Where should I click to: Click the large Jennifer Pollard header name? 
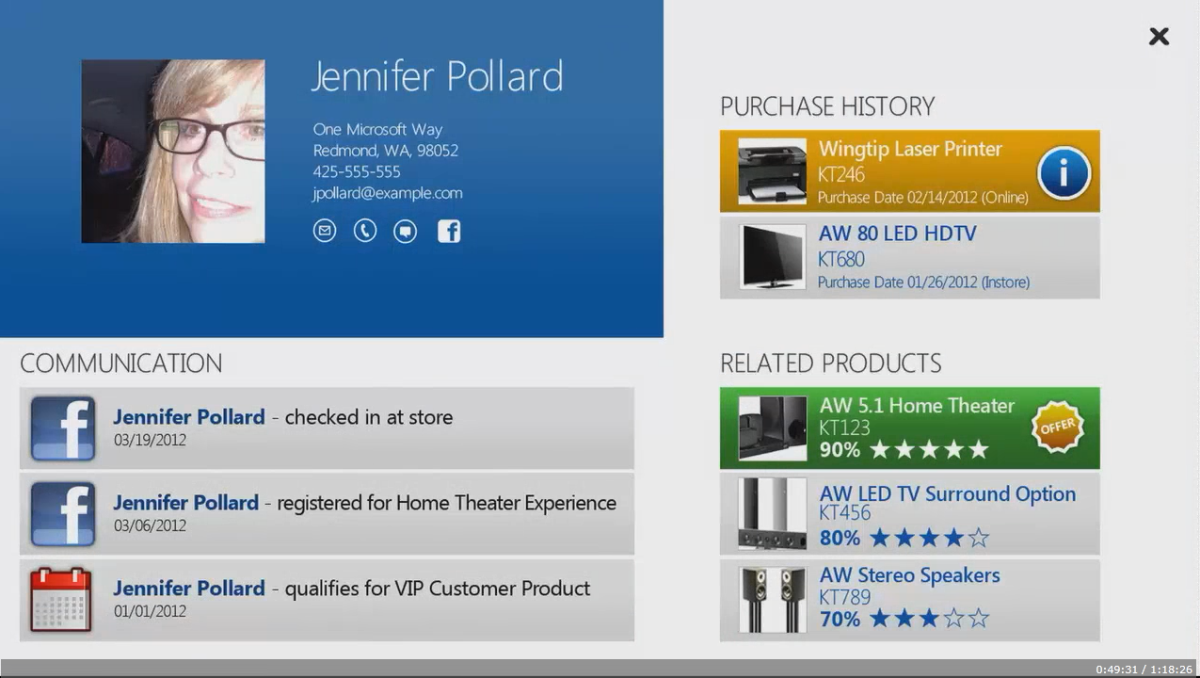tap(437, 76)
